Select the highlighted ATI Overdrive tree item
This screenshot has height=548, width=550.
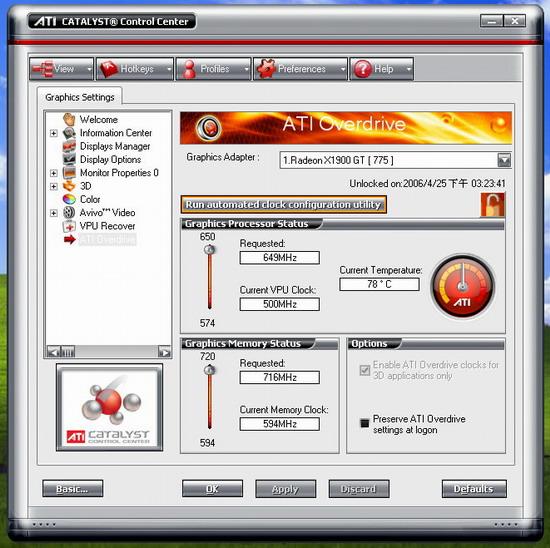click(107, 240)
